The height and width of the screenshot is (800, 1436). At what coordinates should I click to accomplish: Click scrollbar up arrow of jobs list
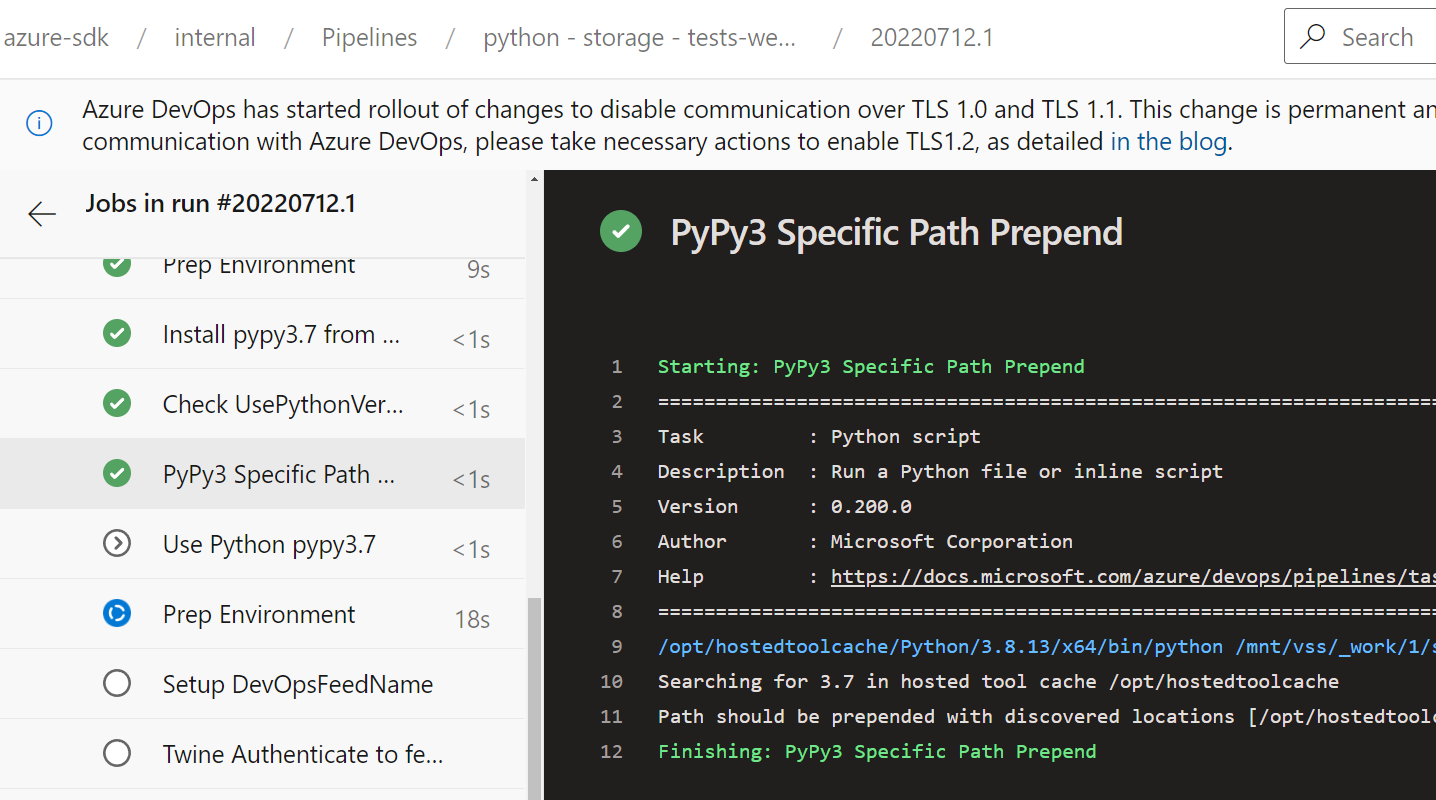(534, 180)
